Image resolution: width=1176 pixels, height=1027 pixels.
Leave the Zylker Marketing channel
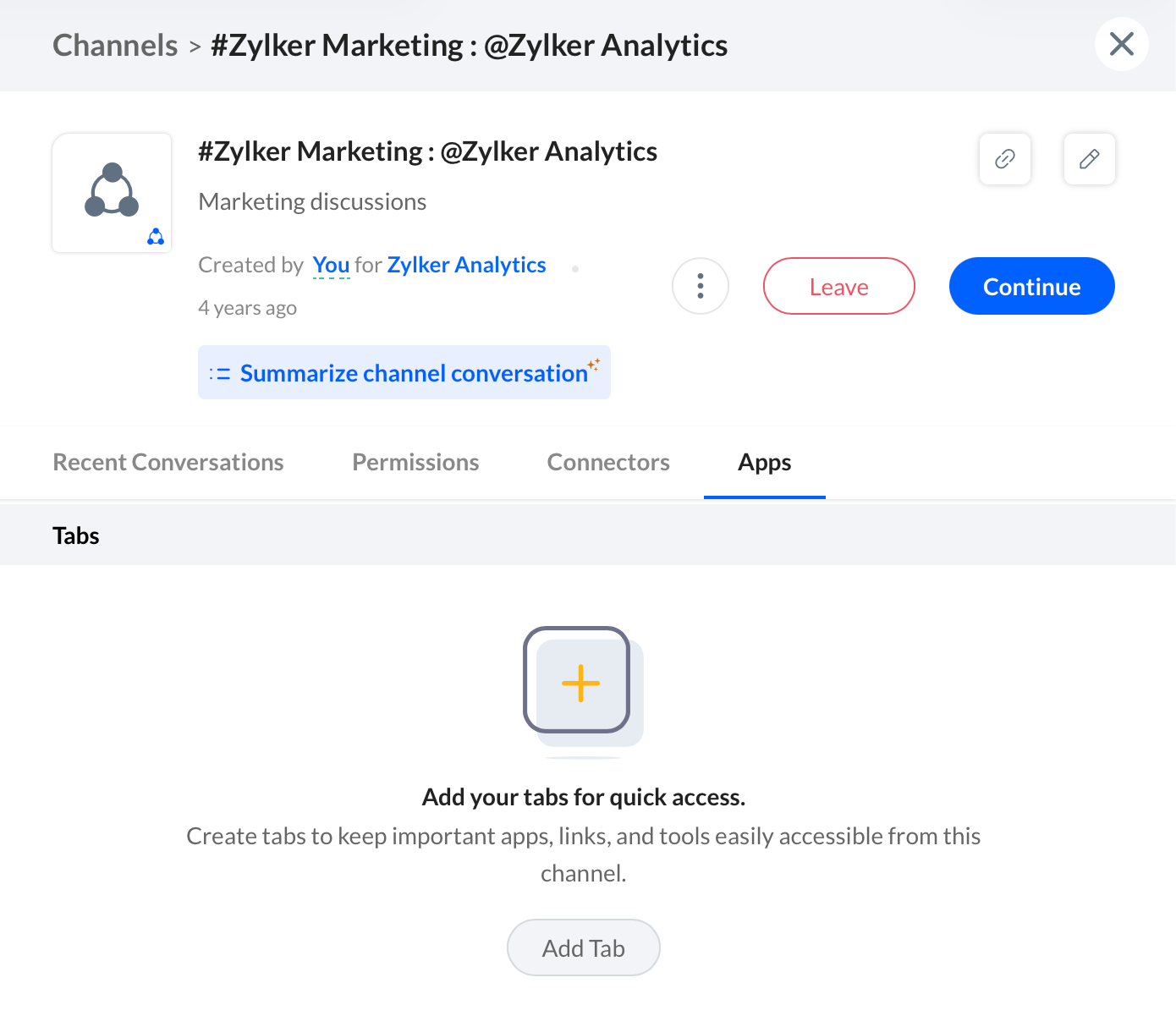[839, 286]
